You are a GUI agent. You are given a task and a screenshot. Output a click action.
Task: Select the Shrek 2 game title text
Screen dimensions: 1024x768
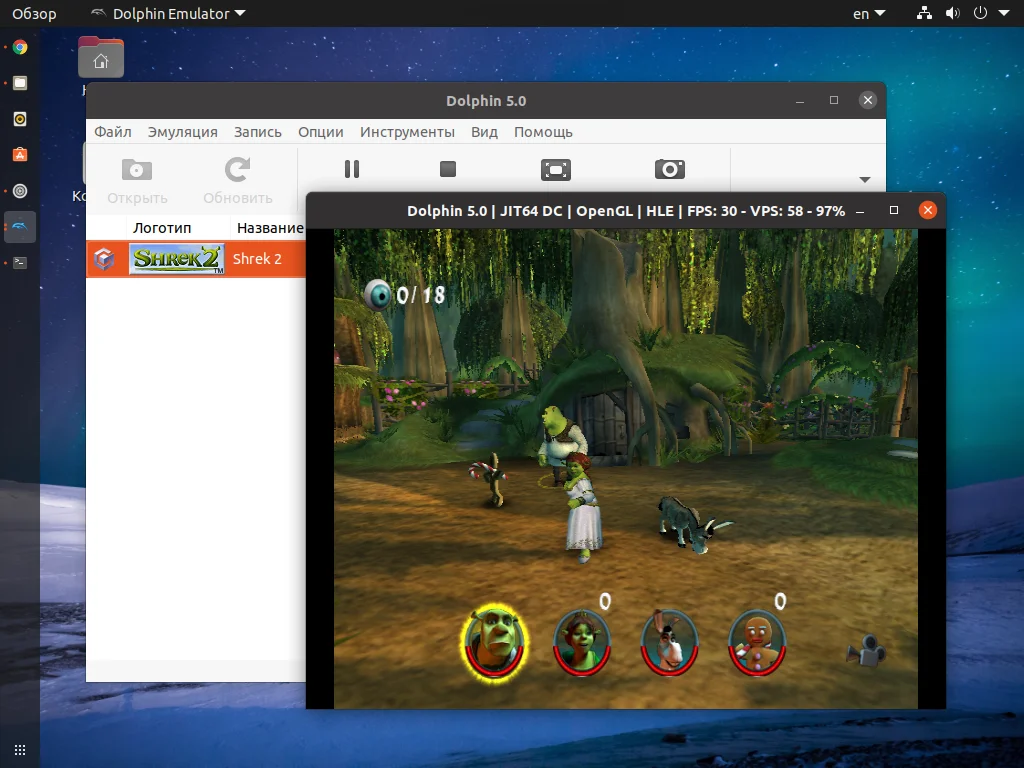(x=257, y=259)
